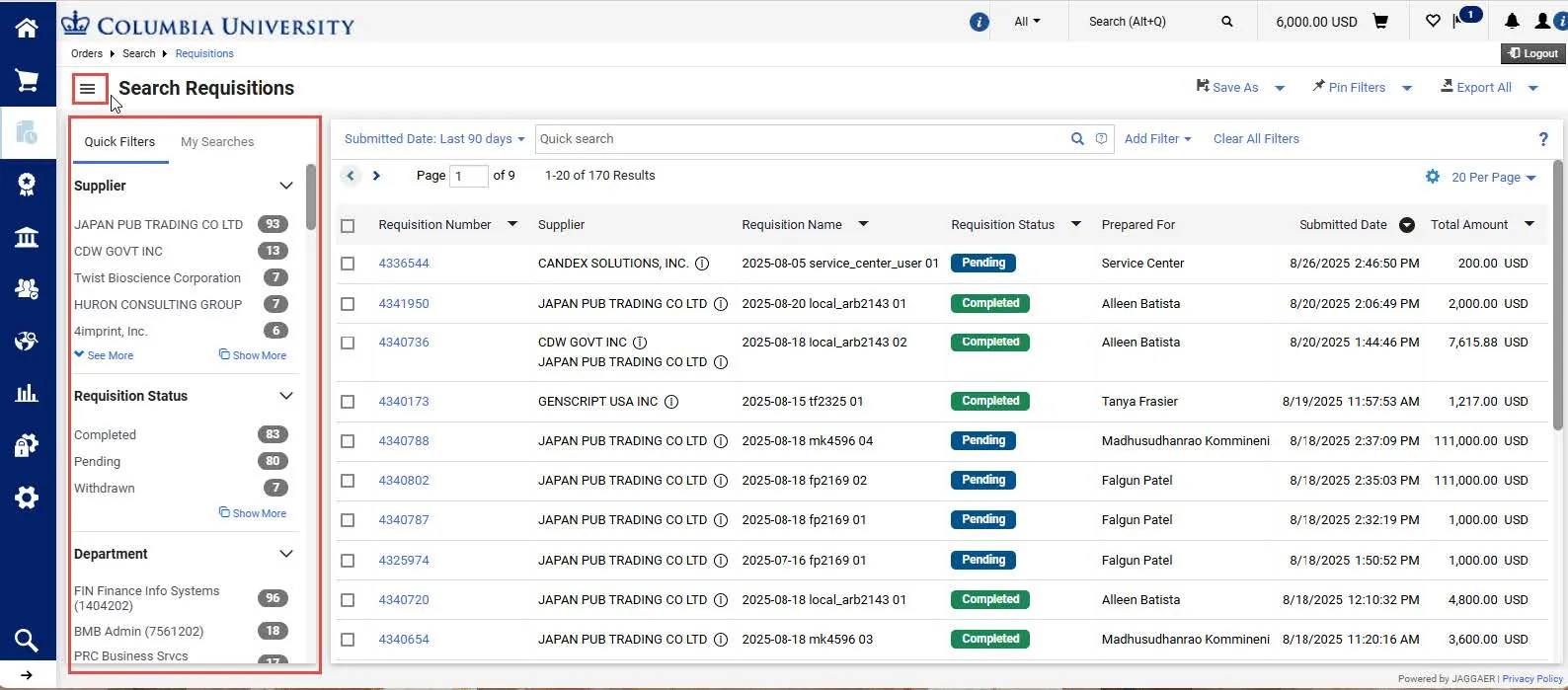Click the info icon near top search
The width and height of the screenshot is (1568, 690).
tap(979, 22)
